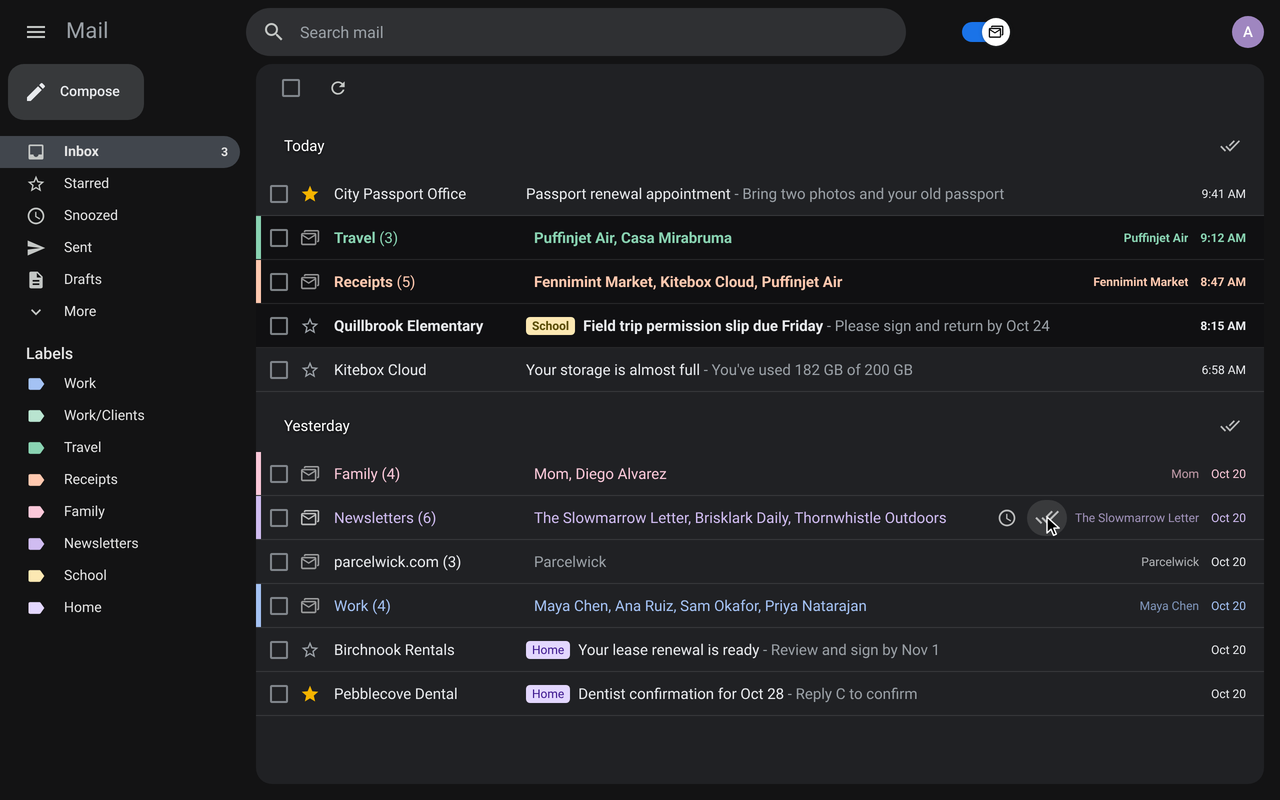Viewport: 1280px width, 800px height.
Task: Expand the Work (4) bundle
Action: (x=760, y=606)
